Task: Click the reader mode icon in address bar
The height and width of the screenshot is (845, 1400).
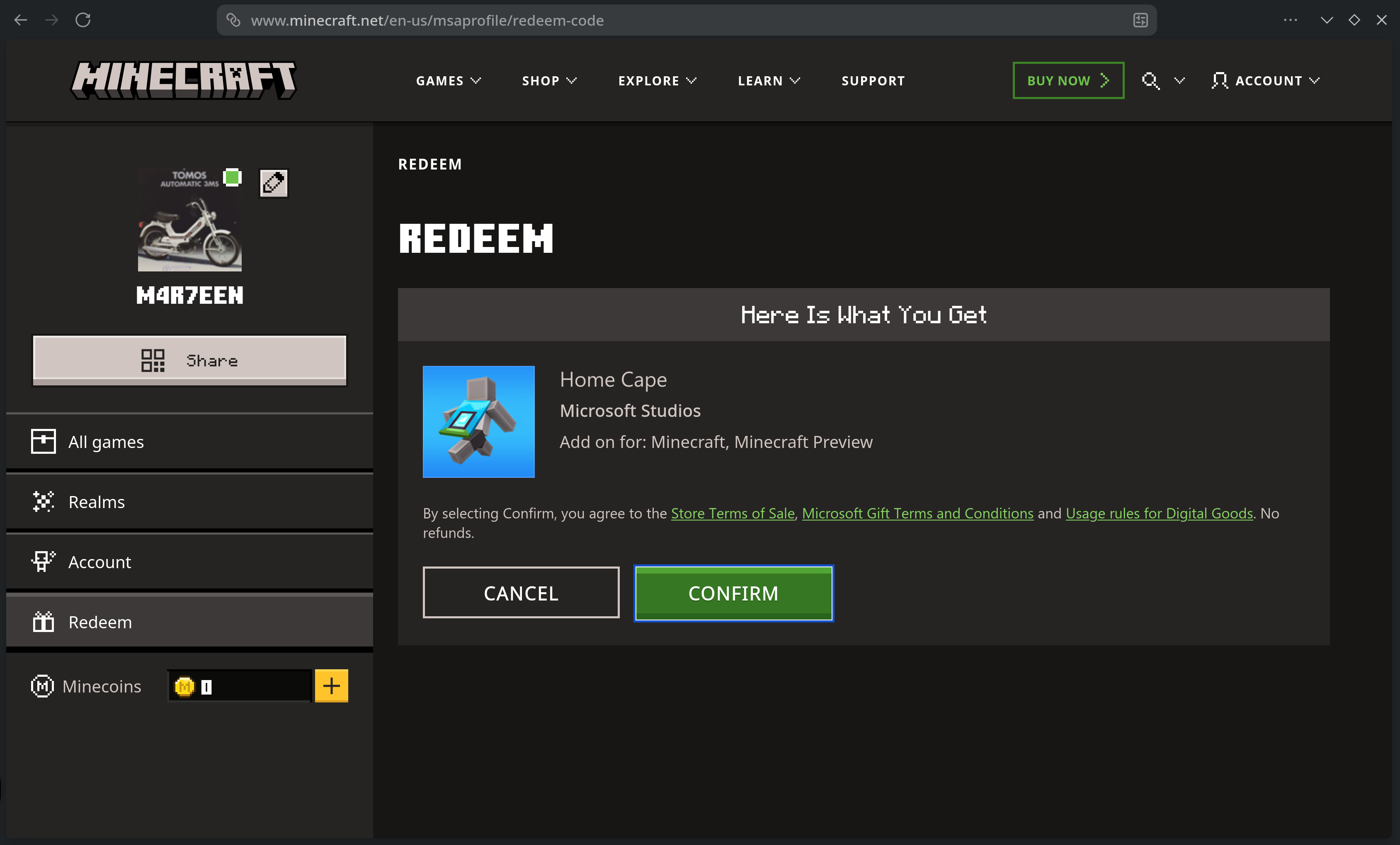Action: click(x=1140, y=20)
